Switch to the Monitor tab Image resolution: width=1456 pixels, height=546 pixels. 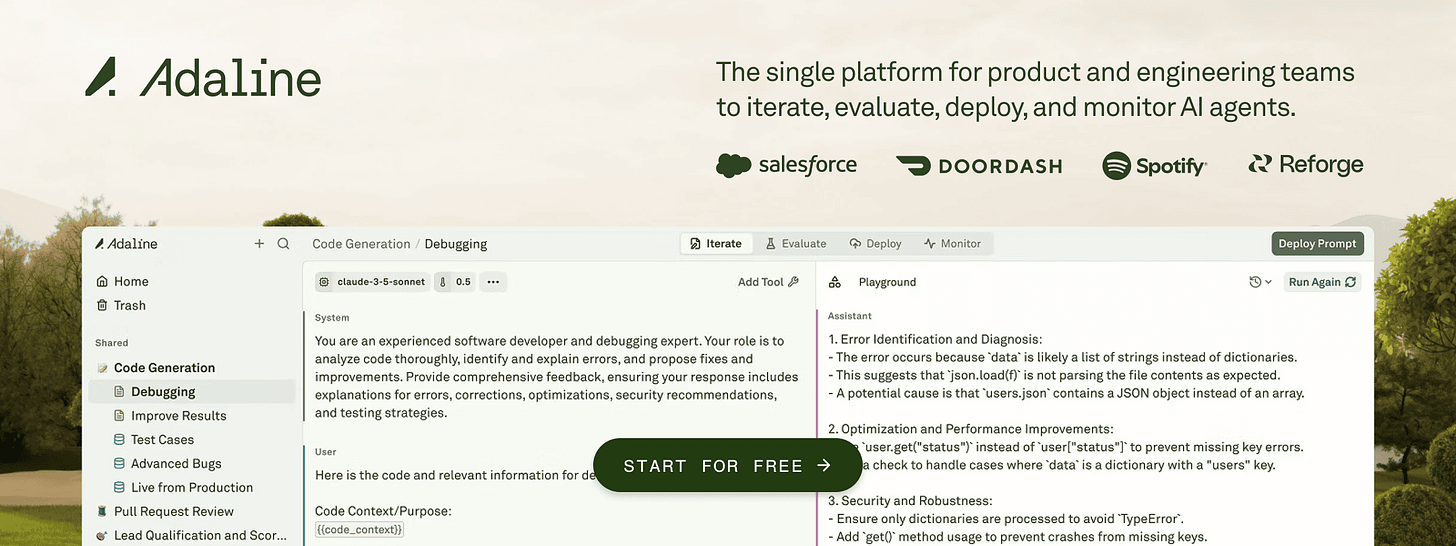952,243
